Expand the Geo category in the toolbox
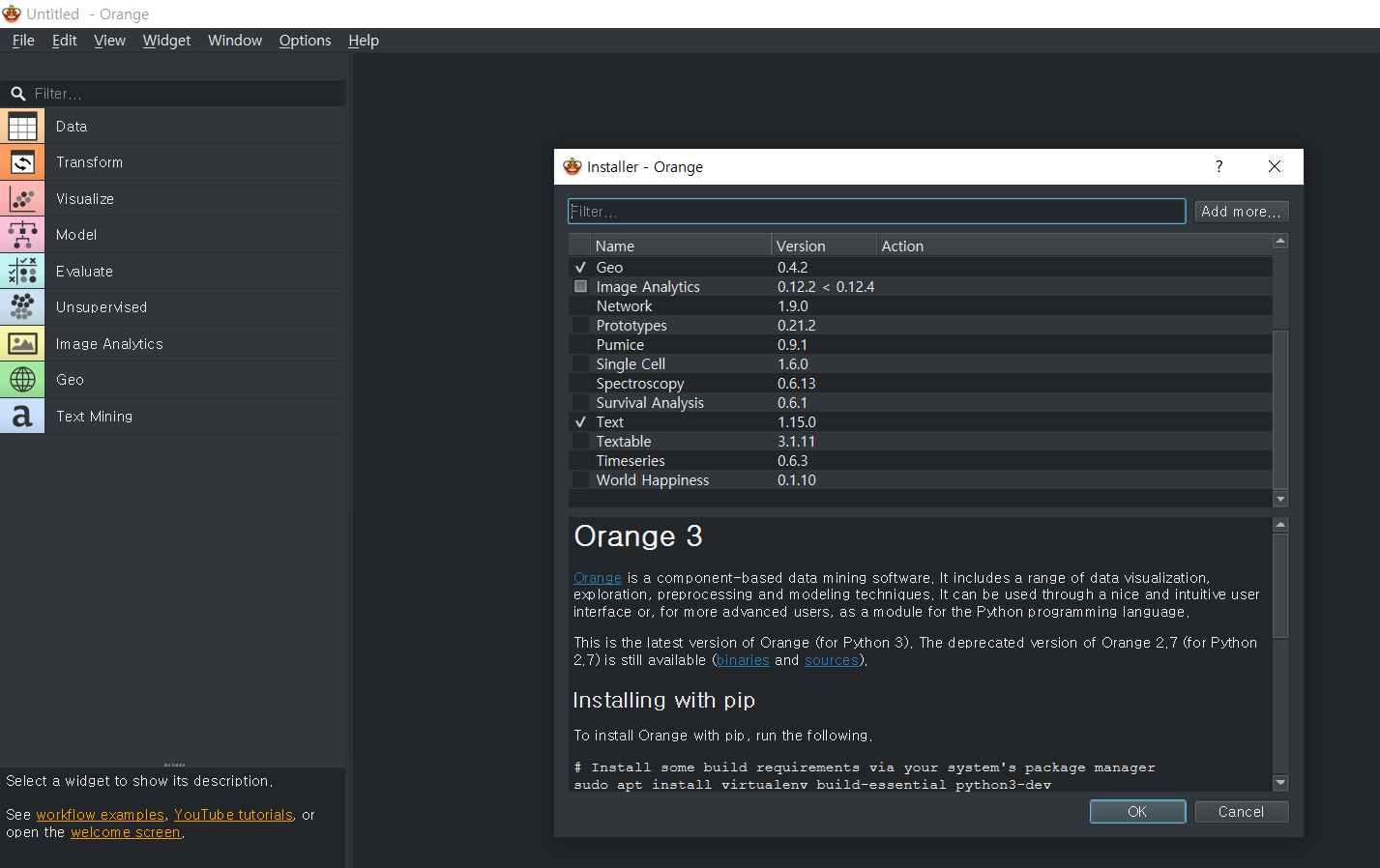1380x868 pixels. pyautogui.click(x=174, y=380)
